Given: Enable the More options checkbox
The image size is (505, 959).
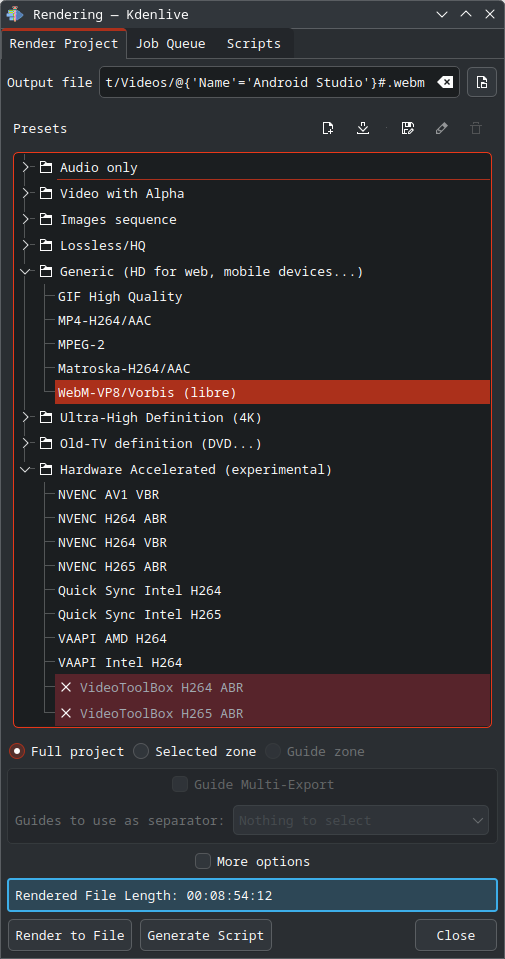Looking at the screenshot, I should point(203,861).
